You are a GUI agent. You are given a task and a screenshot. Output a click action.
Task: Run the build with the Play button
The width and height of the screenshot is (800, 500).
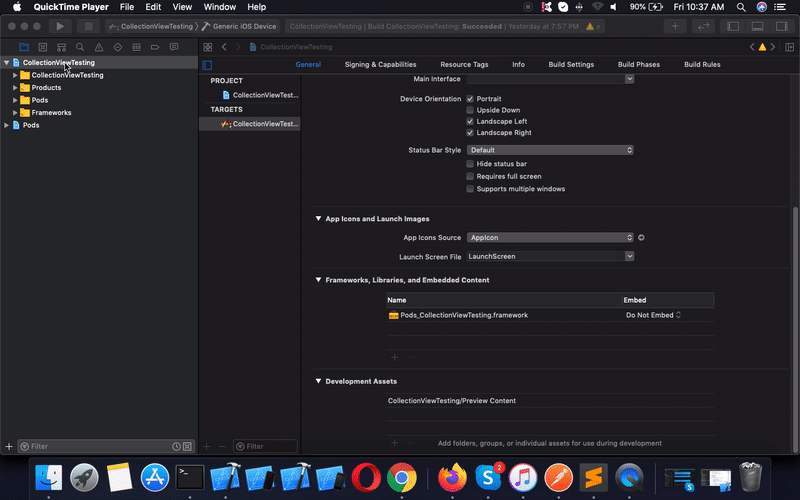(60, 26)
